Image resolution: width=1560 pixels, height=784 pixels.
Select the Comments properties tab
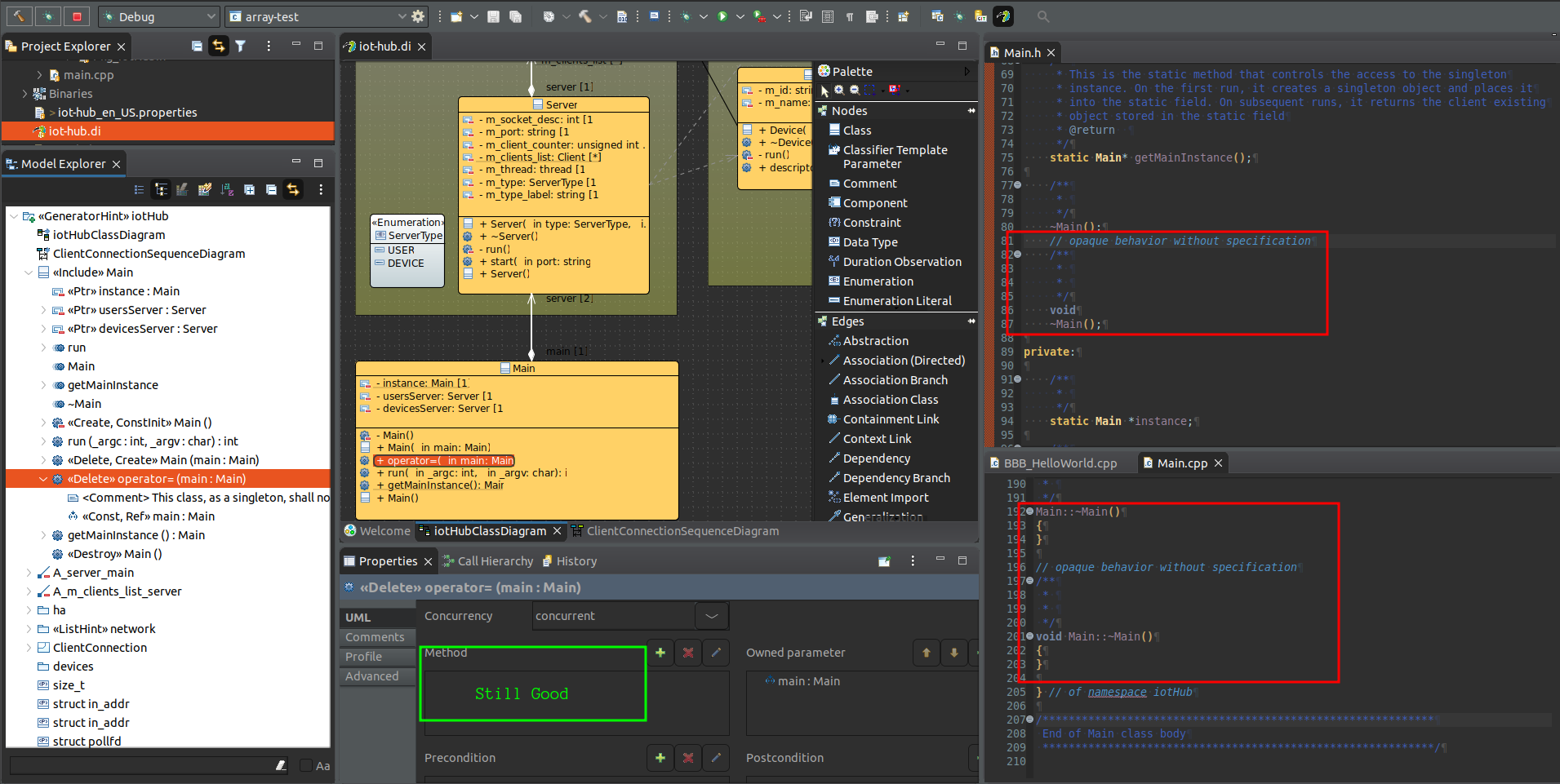[x=376, y=637]
